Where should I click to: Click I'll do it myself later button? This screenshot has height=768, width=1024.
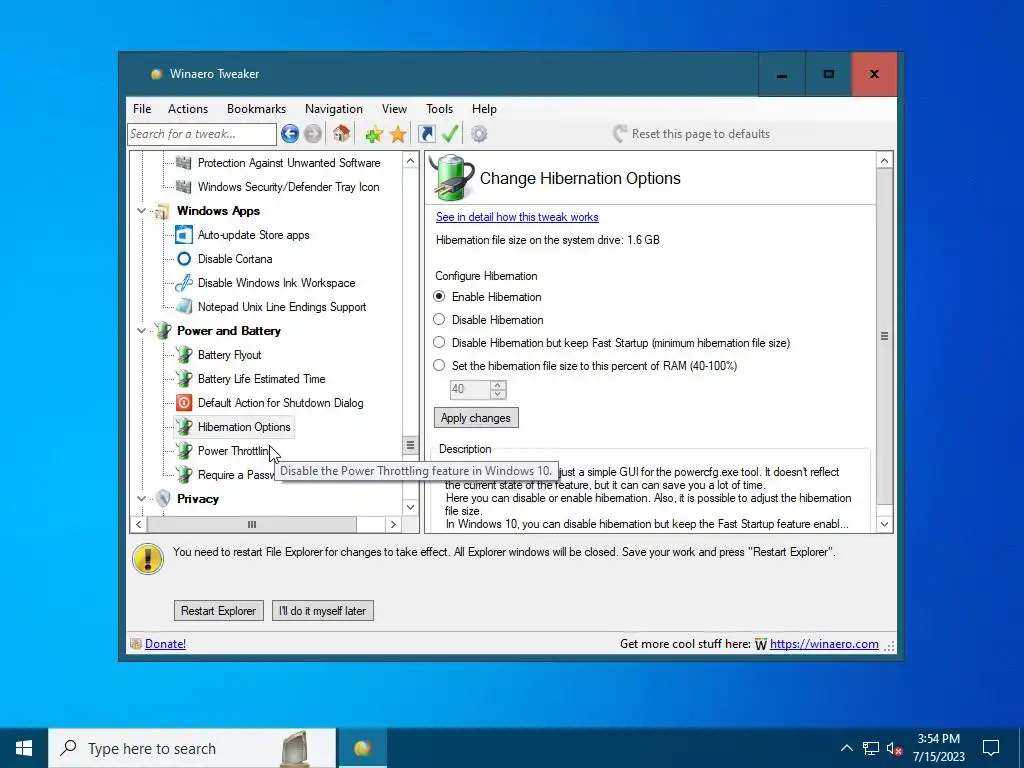[x=323, y=611]
